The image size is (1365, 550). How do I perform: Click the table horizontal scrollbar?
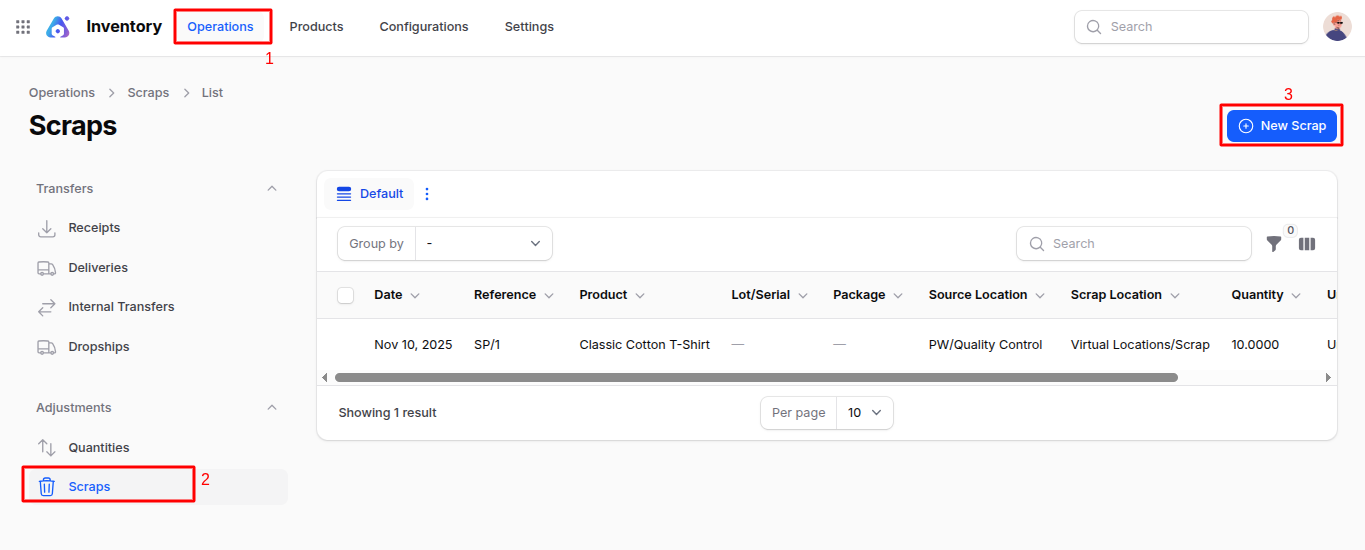[755, 378]
